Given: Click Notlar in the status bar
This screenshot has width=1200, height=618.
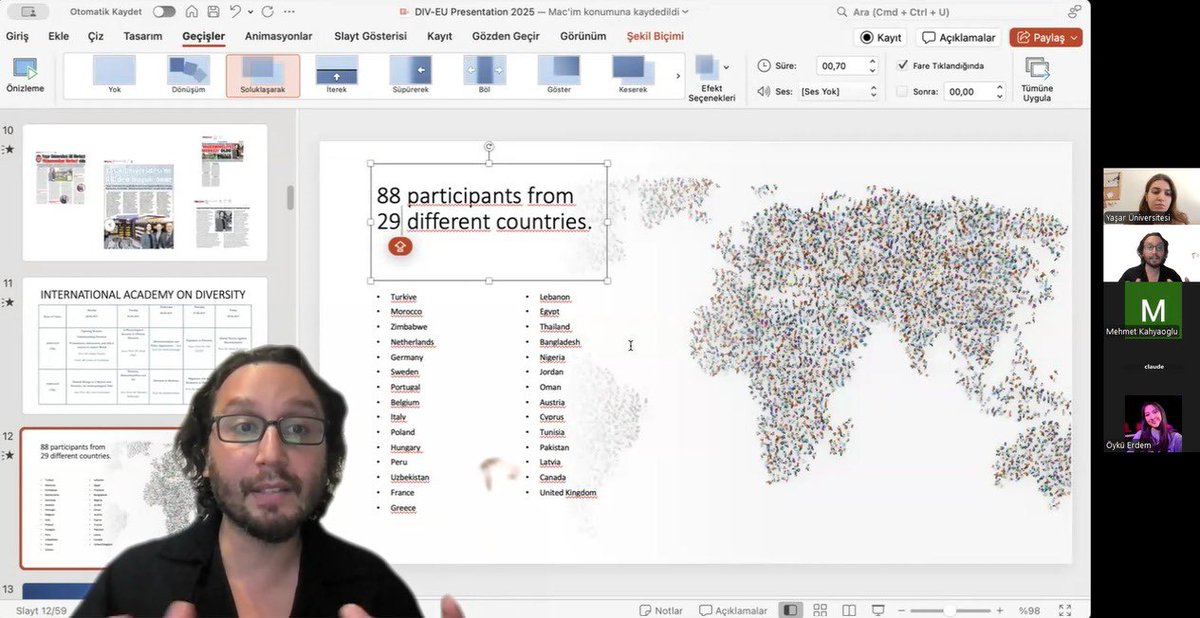Looking at the screenshot, I should click(x=661, y=610).
